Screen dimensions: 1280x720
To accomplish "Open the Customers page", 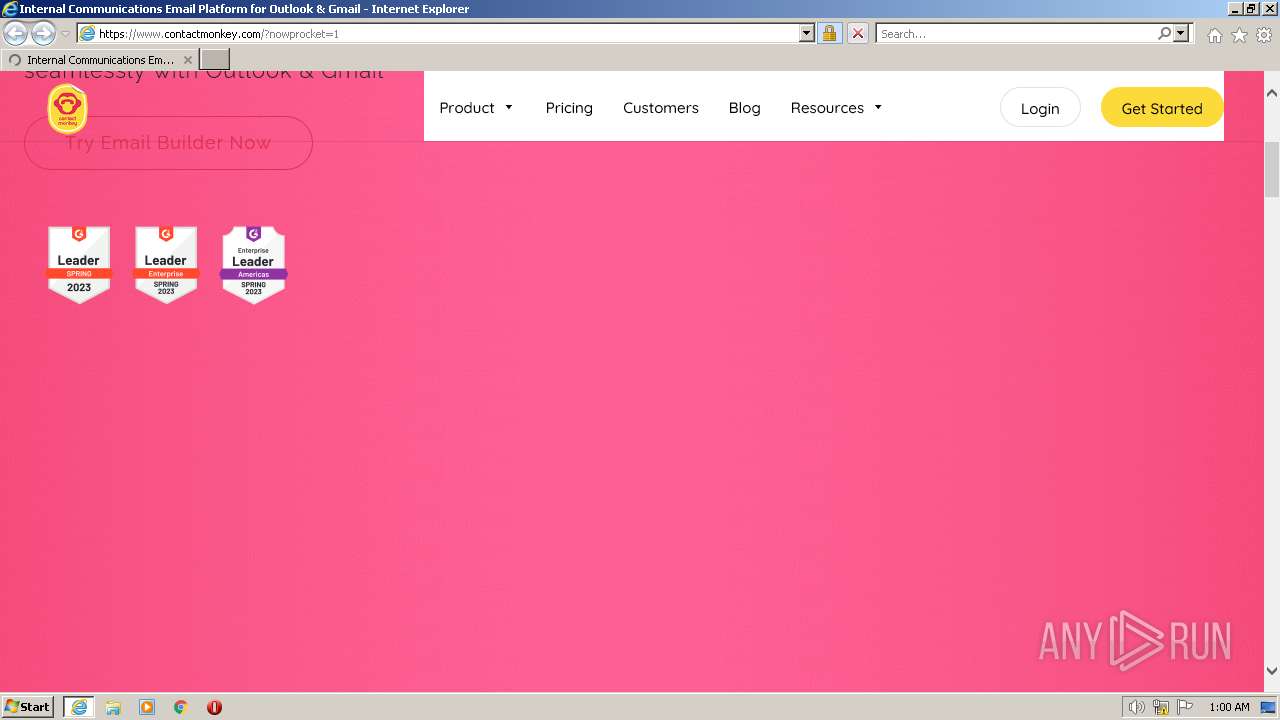I will tap(661, 108).
